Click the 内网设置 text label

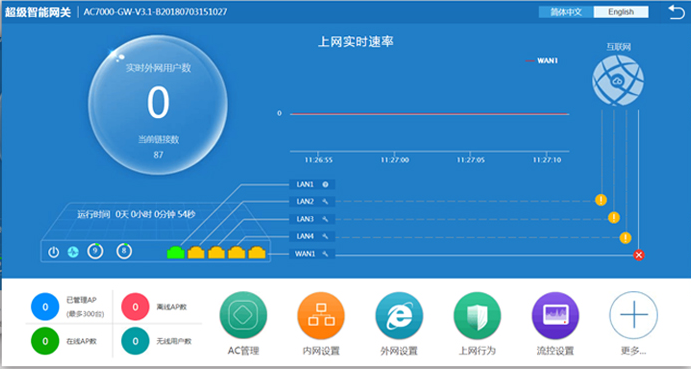(321, 351)
